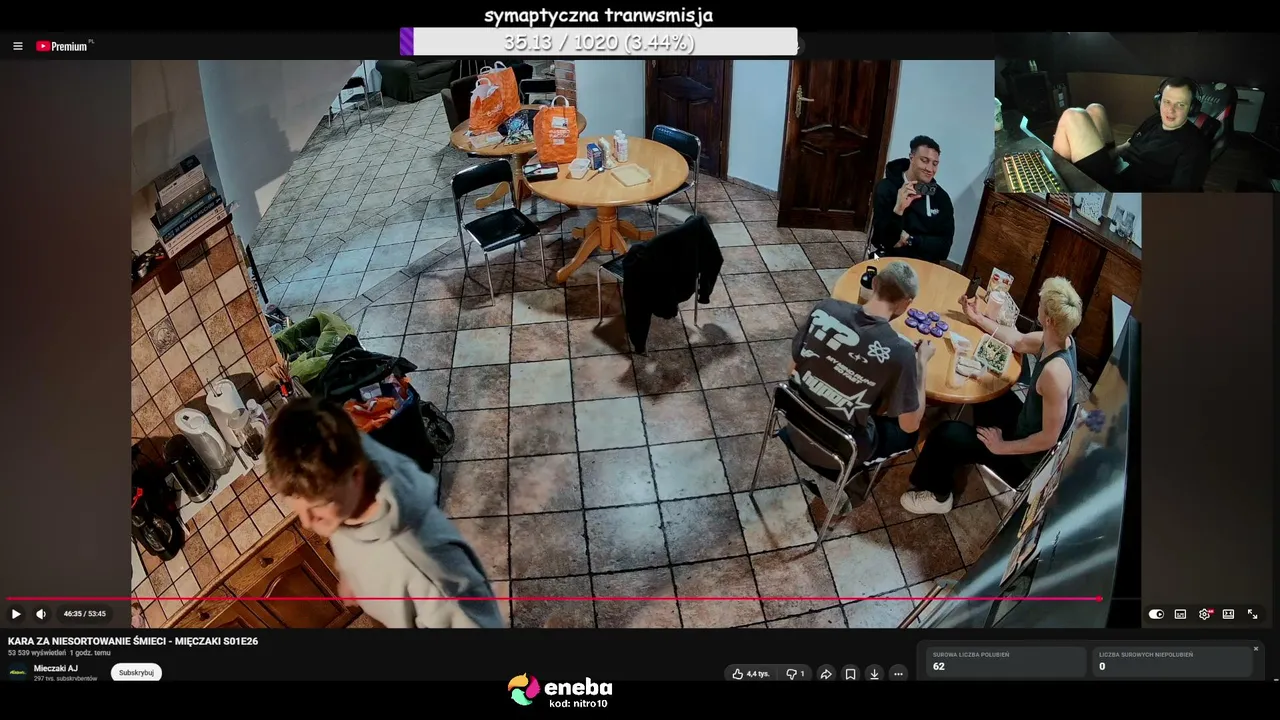Go to YouTube Premium home logo
This screenshot has height=720, width=1280.
(x=64, y=46)
